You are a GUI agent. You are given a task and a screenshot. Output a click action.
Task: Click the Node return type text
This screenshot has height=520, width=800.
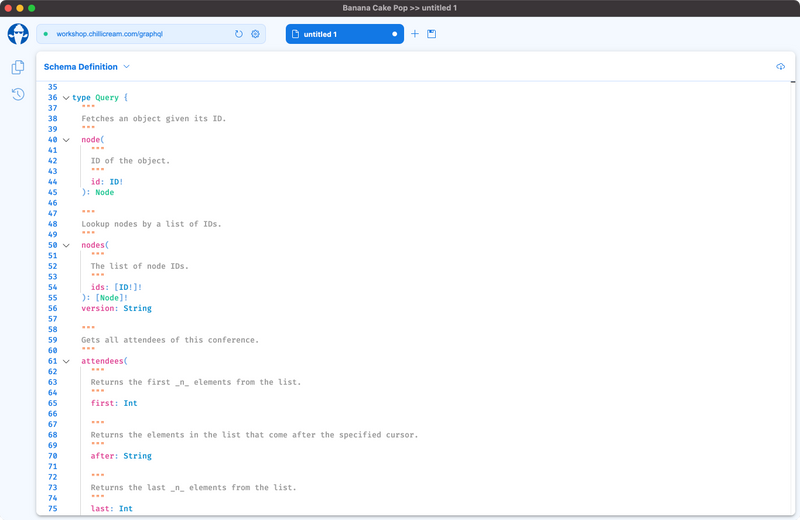point(105,192)
